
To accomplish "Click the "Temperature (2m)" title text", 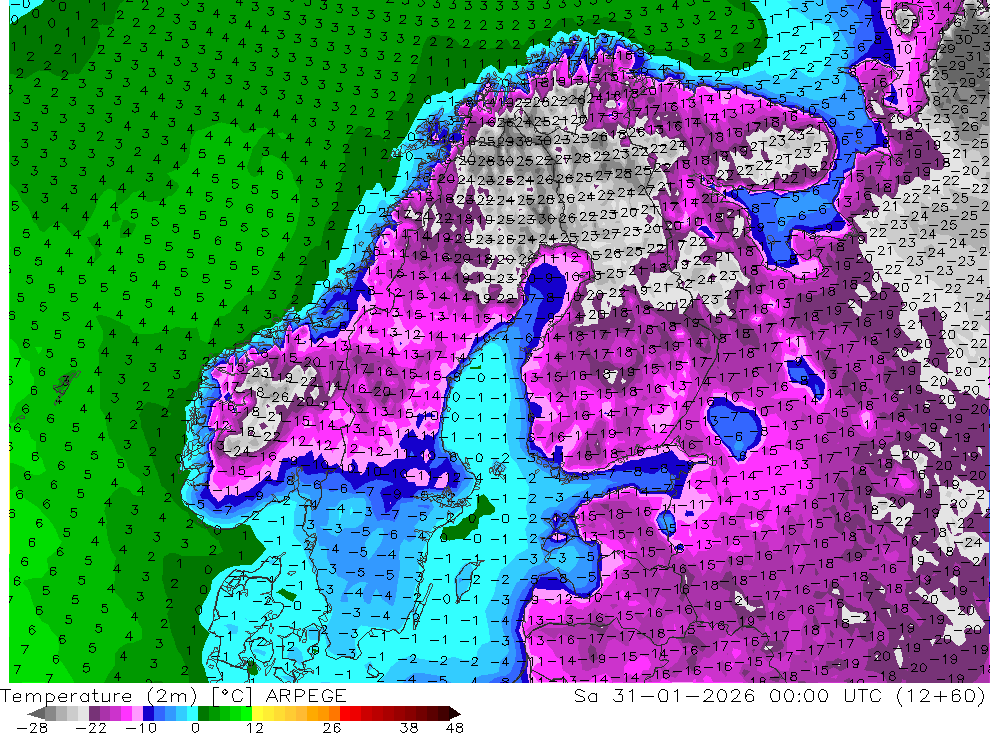I will point(98,696).
